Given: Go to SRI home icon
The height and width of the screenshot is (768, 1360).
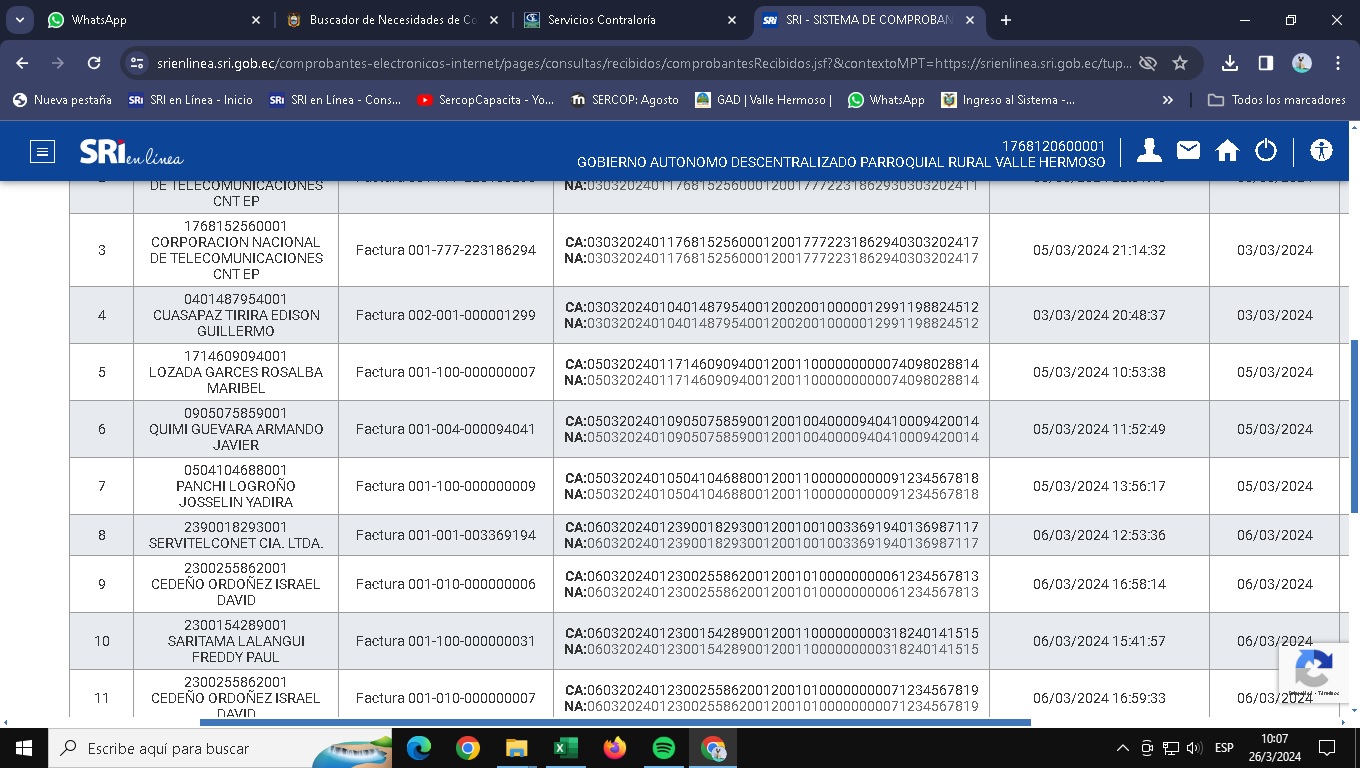Looking at the screenshot, I should coord(1227,151).
